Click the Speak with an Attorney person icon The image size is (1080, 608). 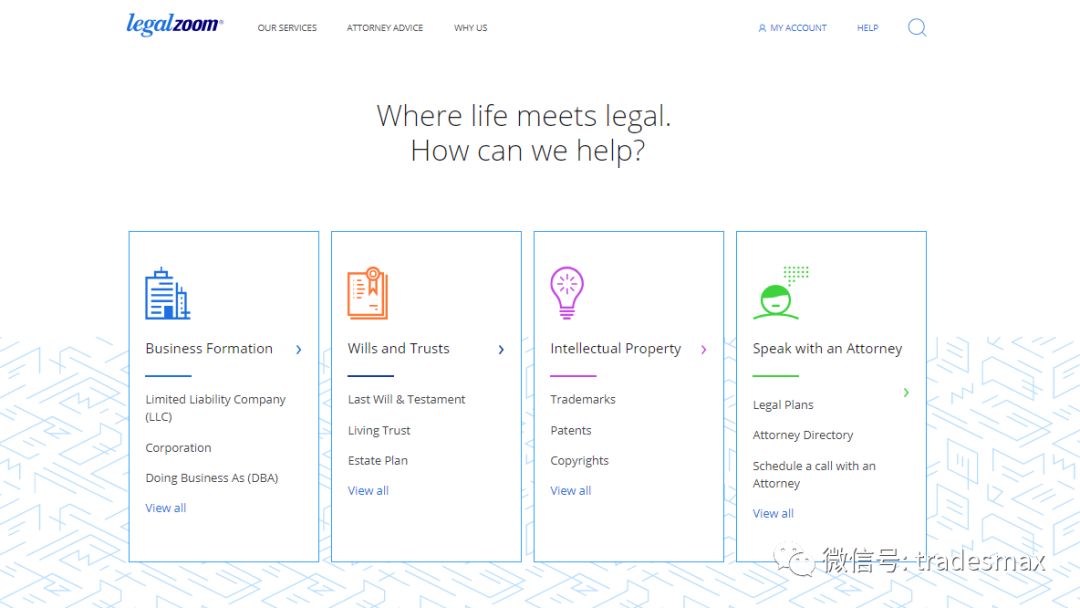click(x=780, y=293)
